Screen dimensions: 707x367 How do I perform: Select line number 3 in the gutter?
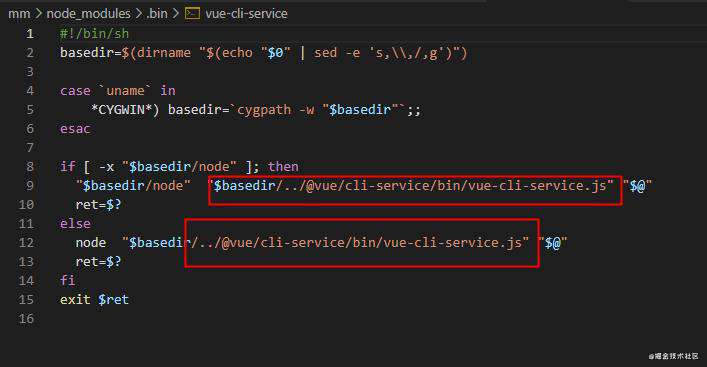click(x=30, y=72)
